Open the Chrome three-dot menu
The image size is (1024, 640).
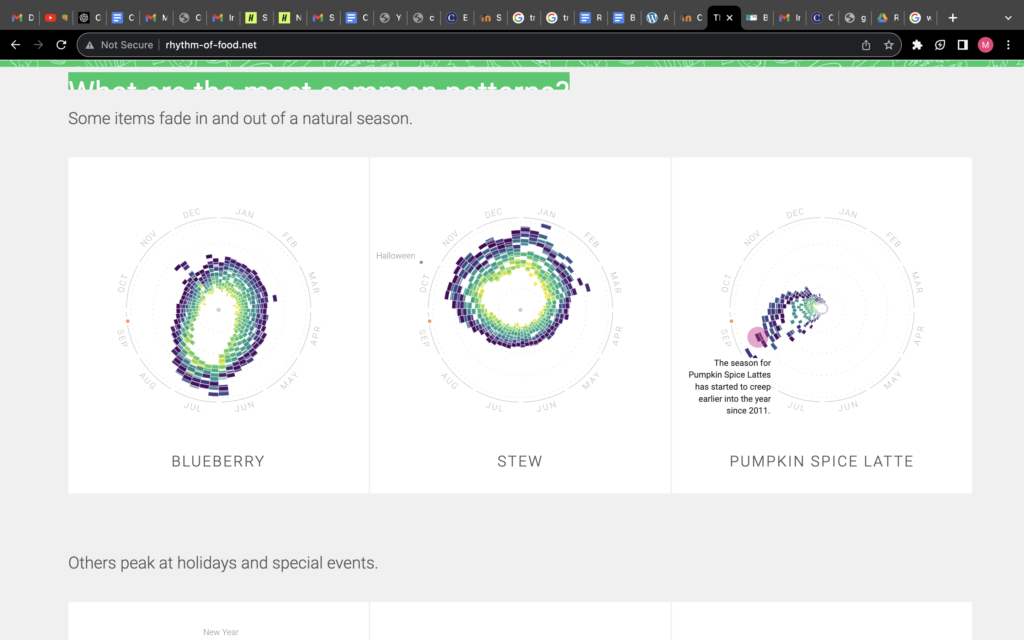(x=1008, y=45)
